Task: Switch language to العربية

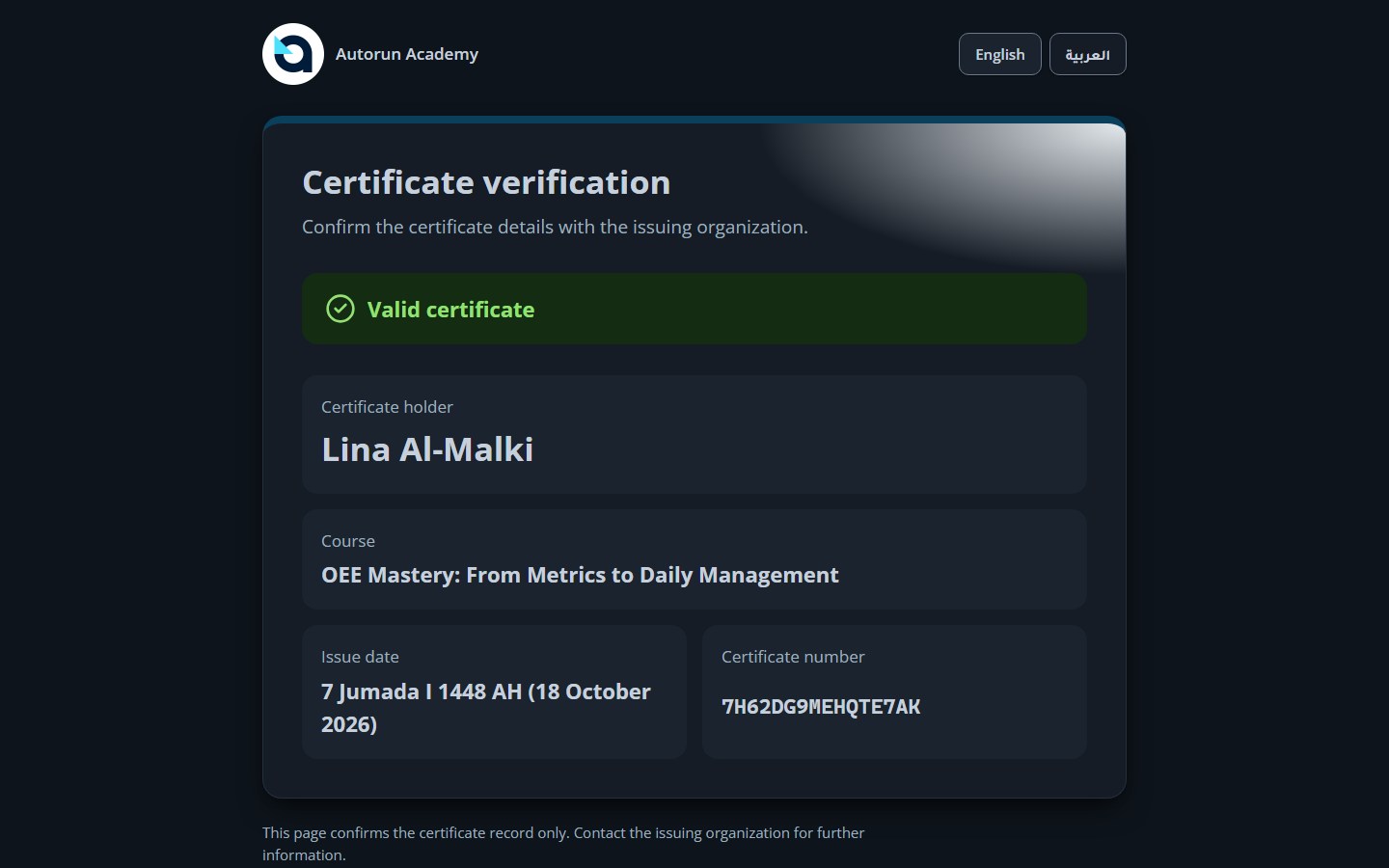Action: point(1088,54)
